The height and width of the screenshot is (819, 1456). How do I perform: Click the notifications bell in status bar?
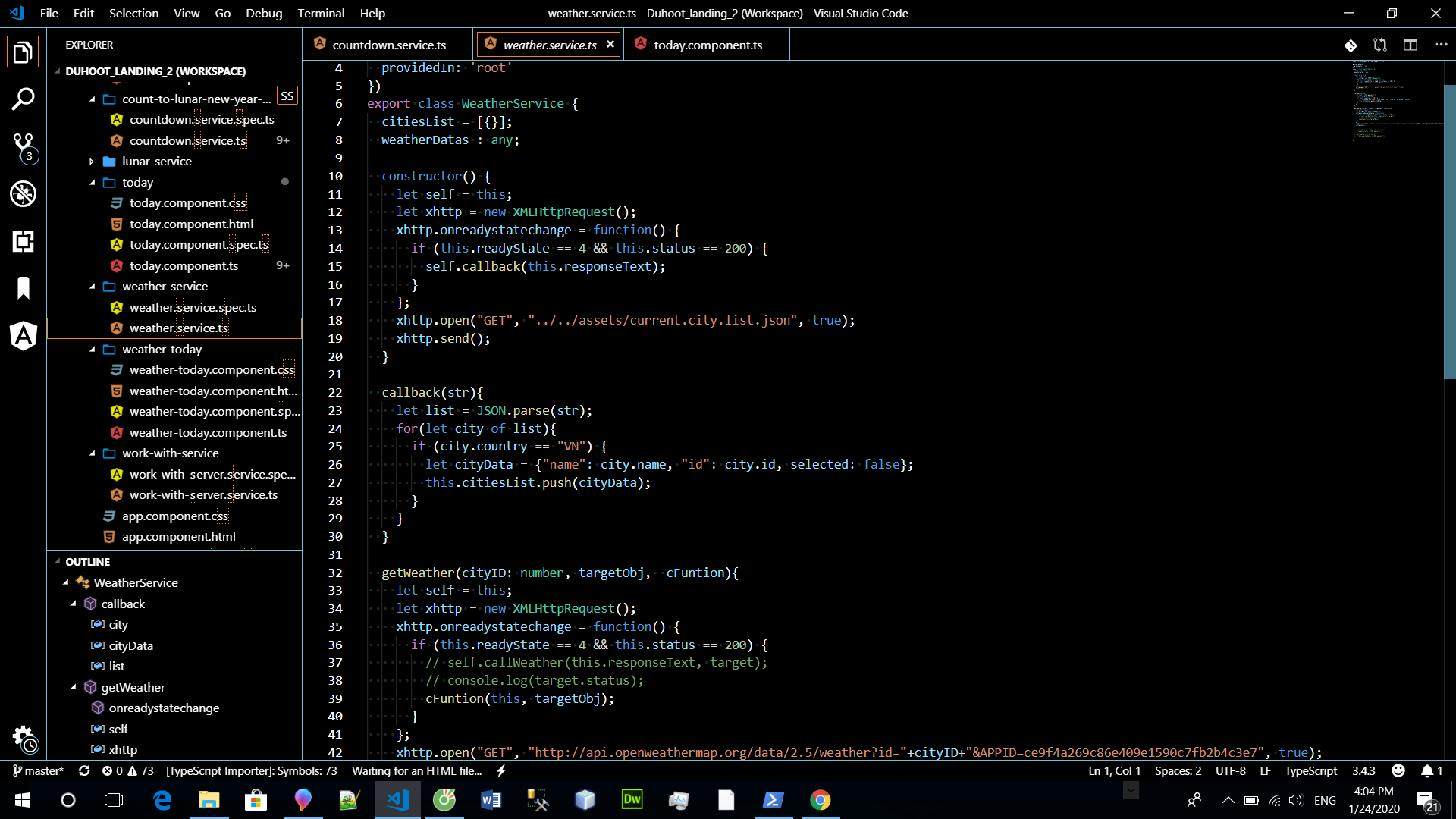coord(1427,771)
